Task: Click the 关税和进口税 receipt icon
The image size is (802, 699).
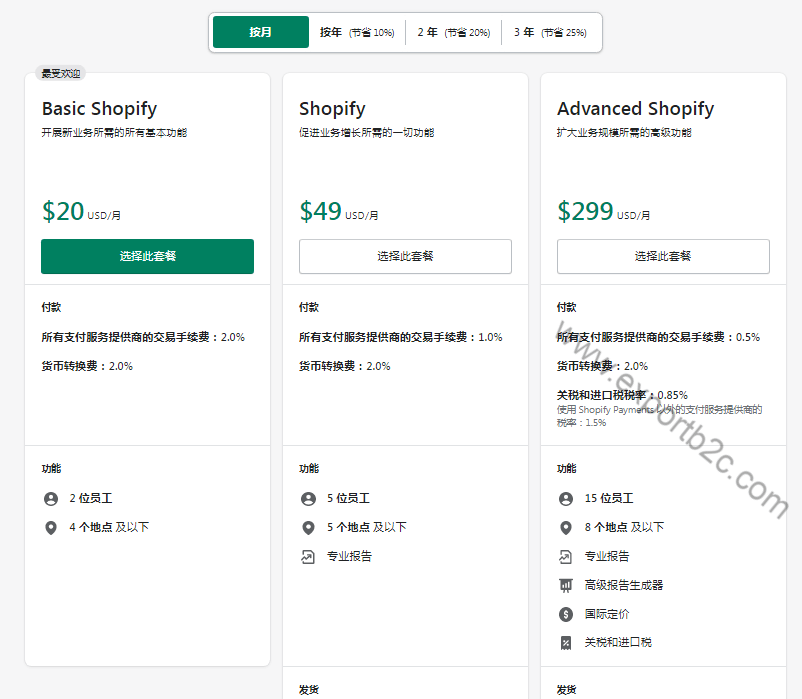Action: click(x=566, y=643)
